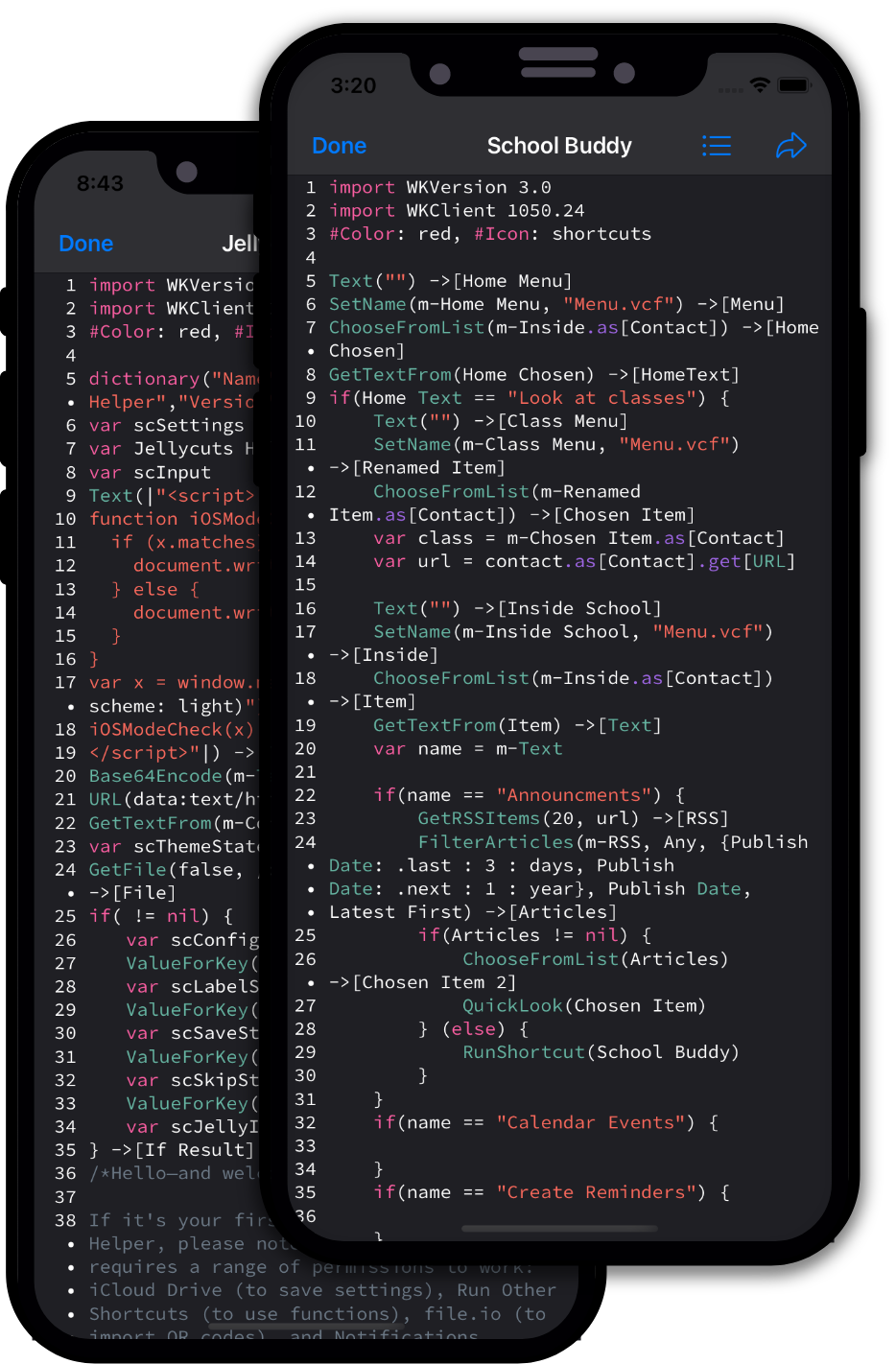Click 'var scInput' on back phone

tap(150, 472)
